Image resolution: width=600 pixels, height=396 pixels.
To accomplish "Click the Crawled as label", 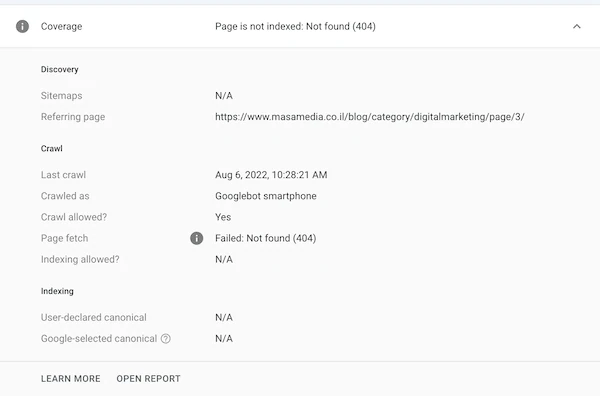I will click(65, 196).
